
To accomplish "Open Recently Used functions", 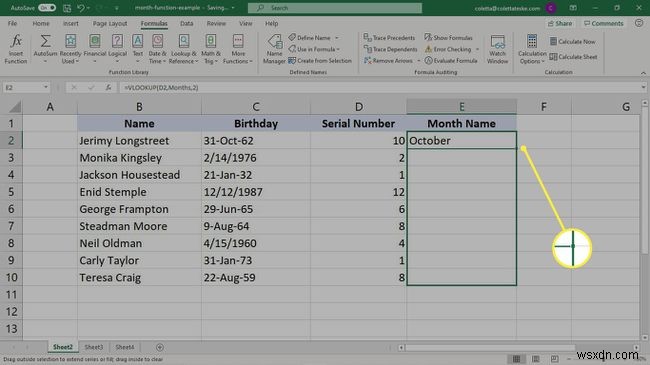I will coord(70,49).
